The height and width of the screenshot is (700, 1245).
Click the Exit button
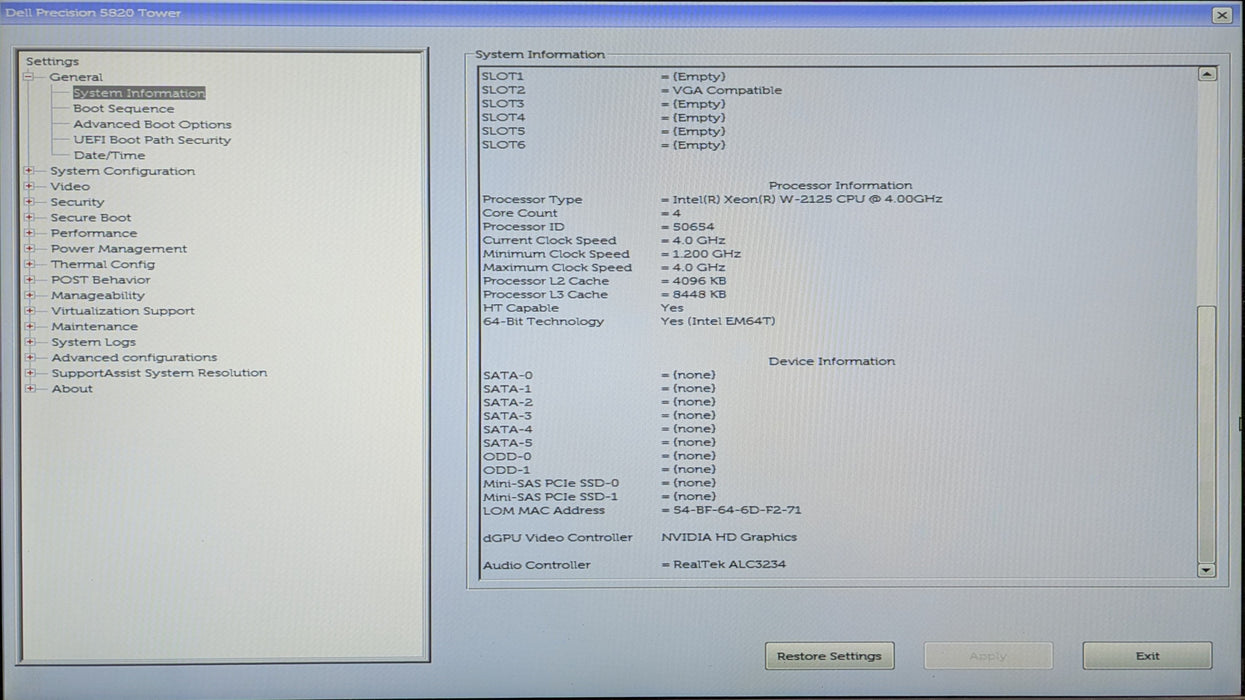[x=1147, y=656]
